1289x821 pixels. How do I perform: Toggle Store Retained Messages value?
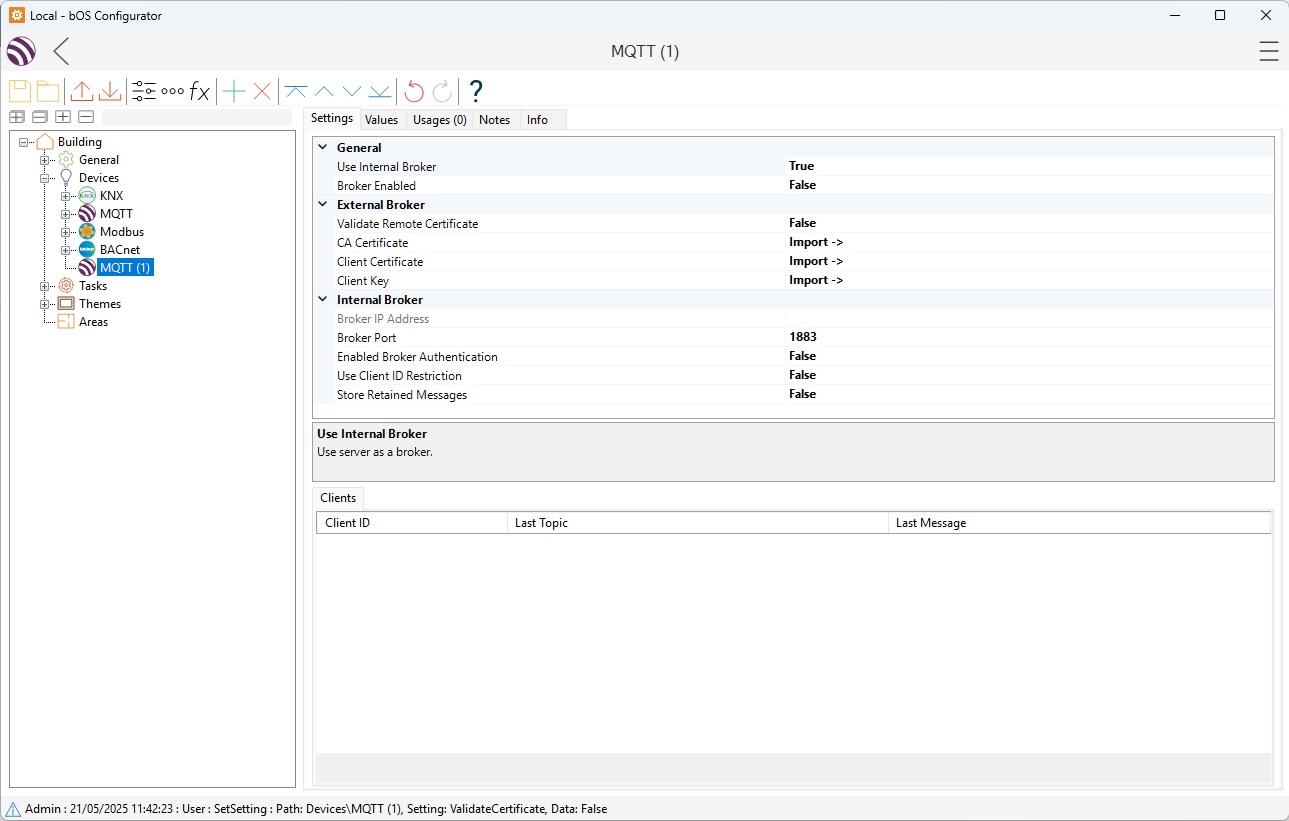pos(802,394)
